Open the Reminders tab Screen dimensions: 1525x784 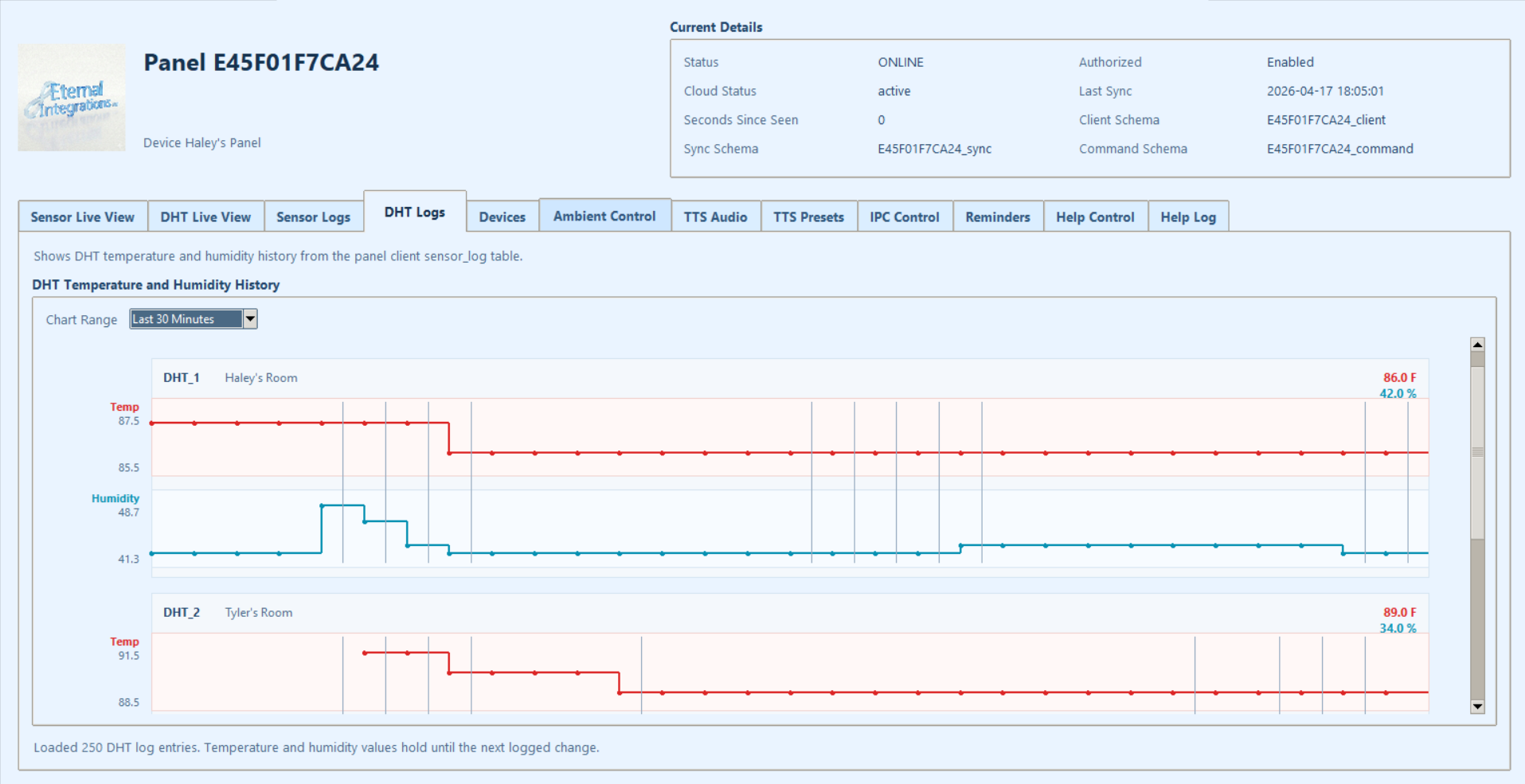pos(998,216)
